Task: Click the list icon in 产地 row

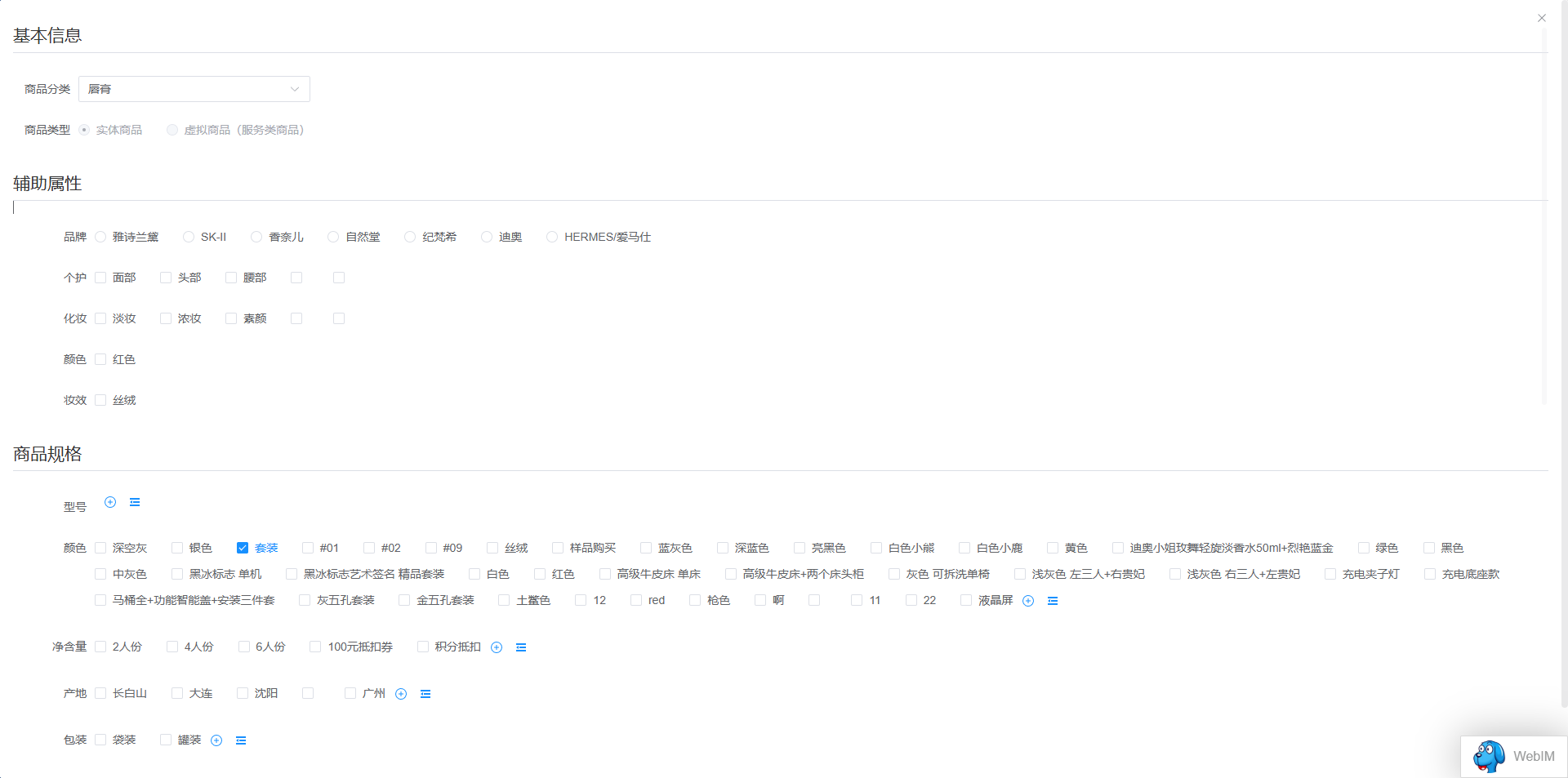Action: coord(425,694)
